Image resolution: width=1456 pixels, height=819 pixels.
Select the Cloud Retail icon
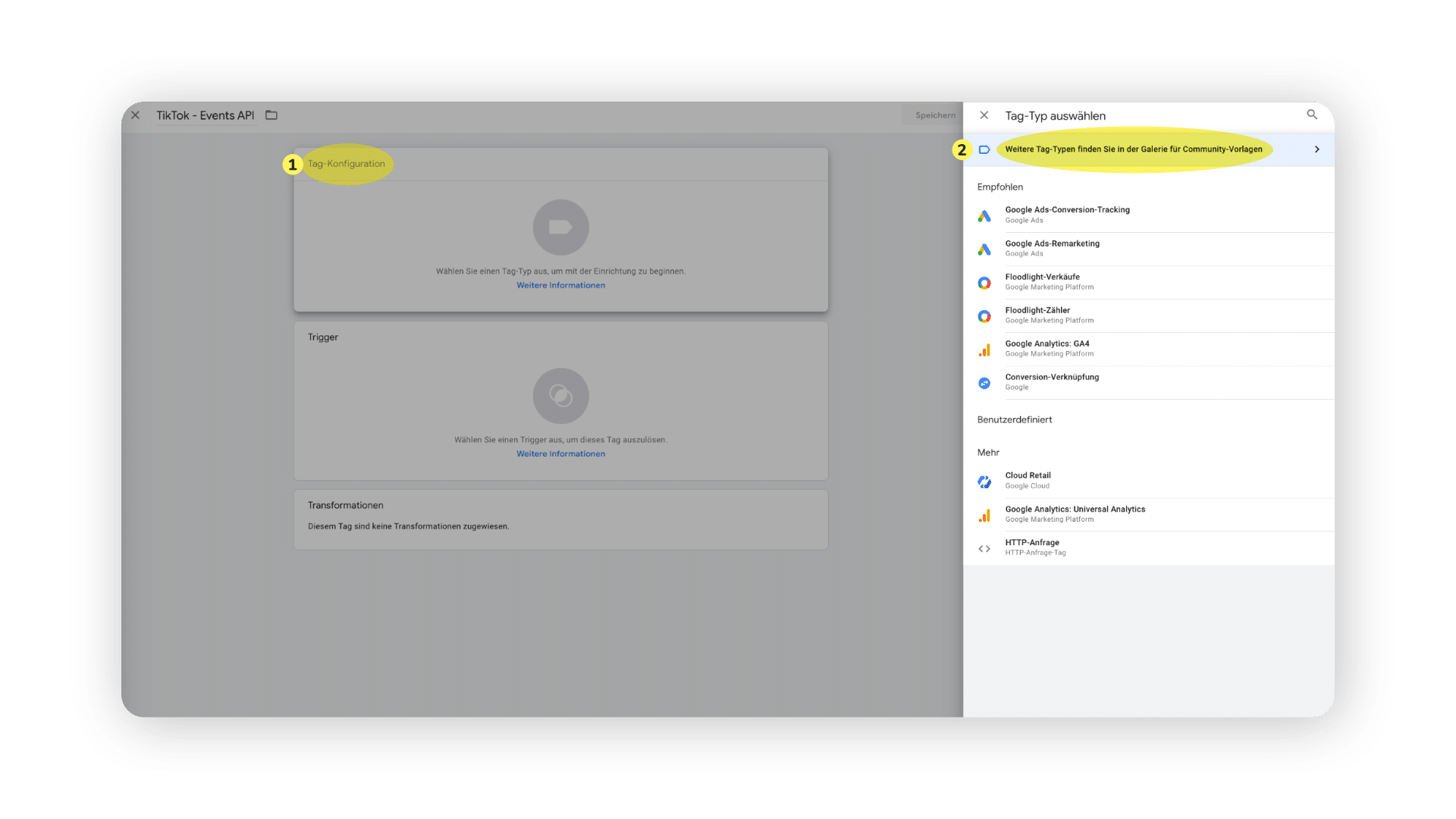(x=984, y=482)
